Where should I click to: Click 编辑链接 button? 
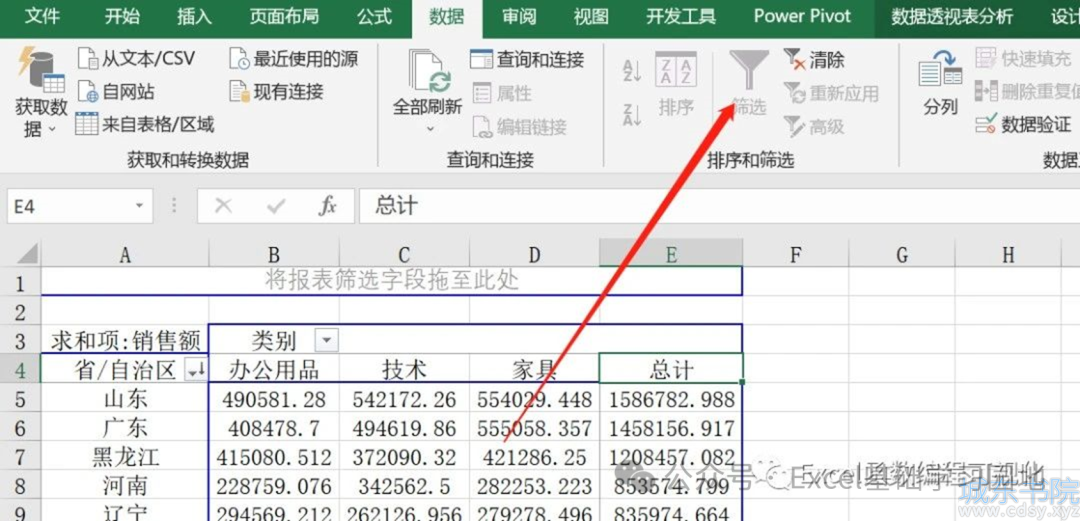pyautogui.click(x=519, y=126)
